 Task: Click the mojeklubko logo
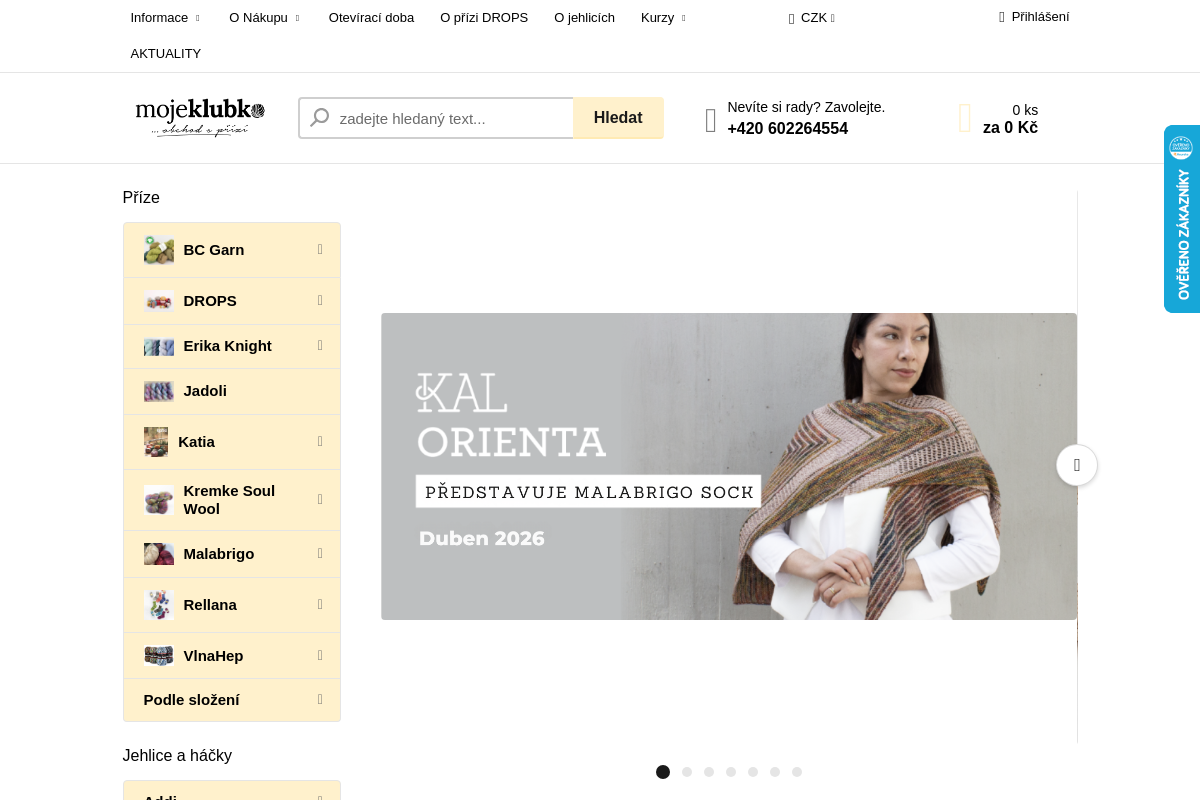[200, 118]
